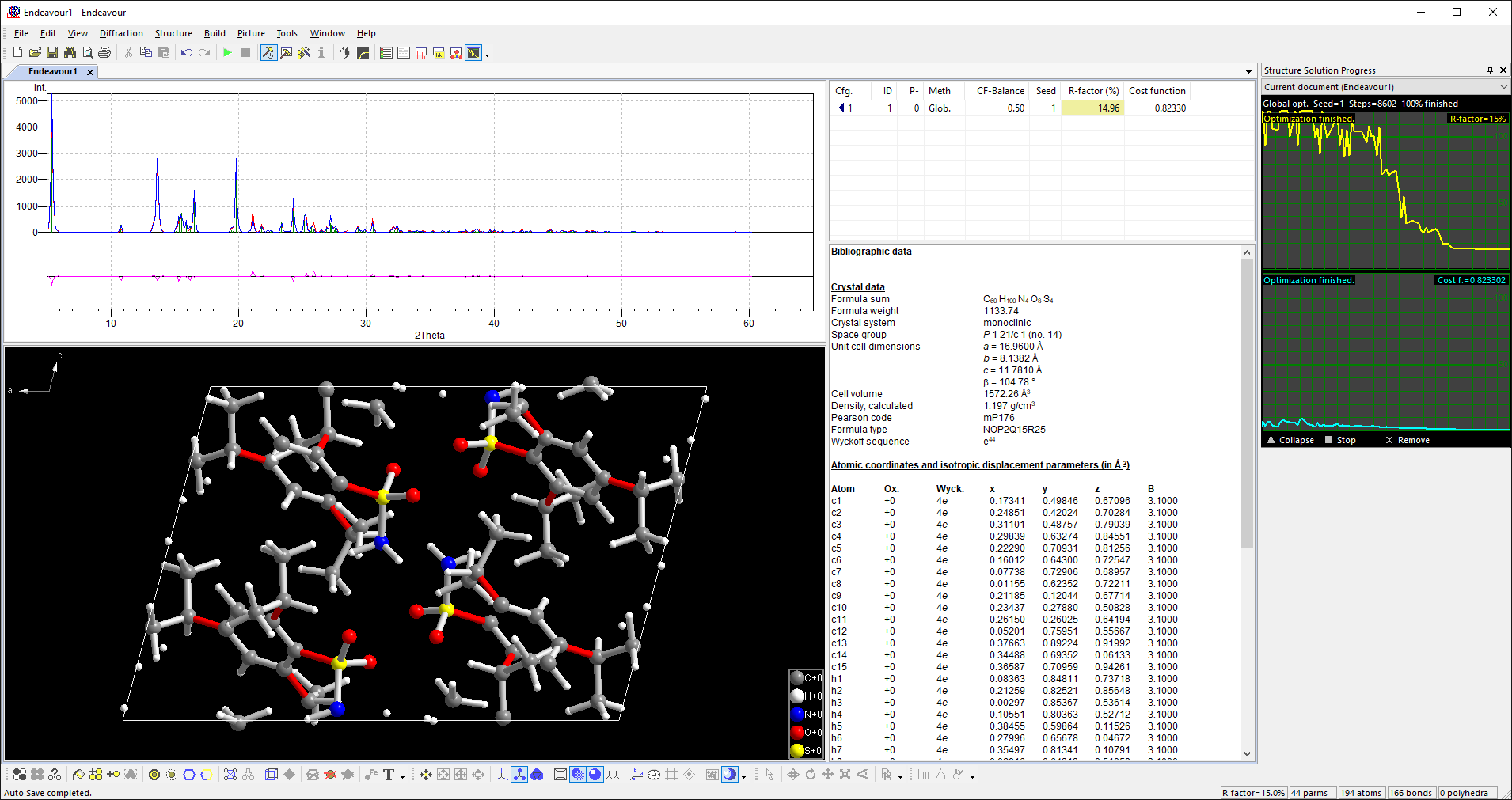Toggle the ball-and-stick model button
The width and height of the screenshot is (1512, 800).
tap(519, 775)
